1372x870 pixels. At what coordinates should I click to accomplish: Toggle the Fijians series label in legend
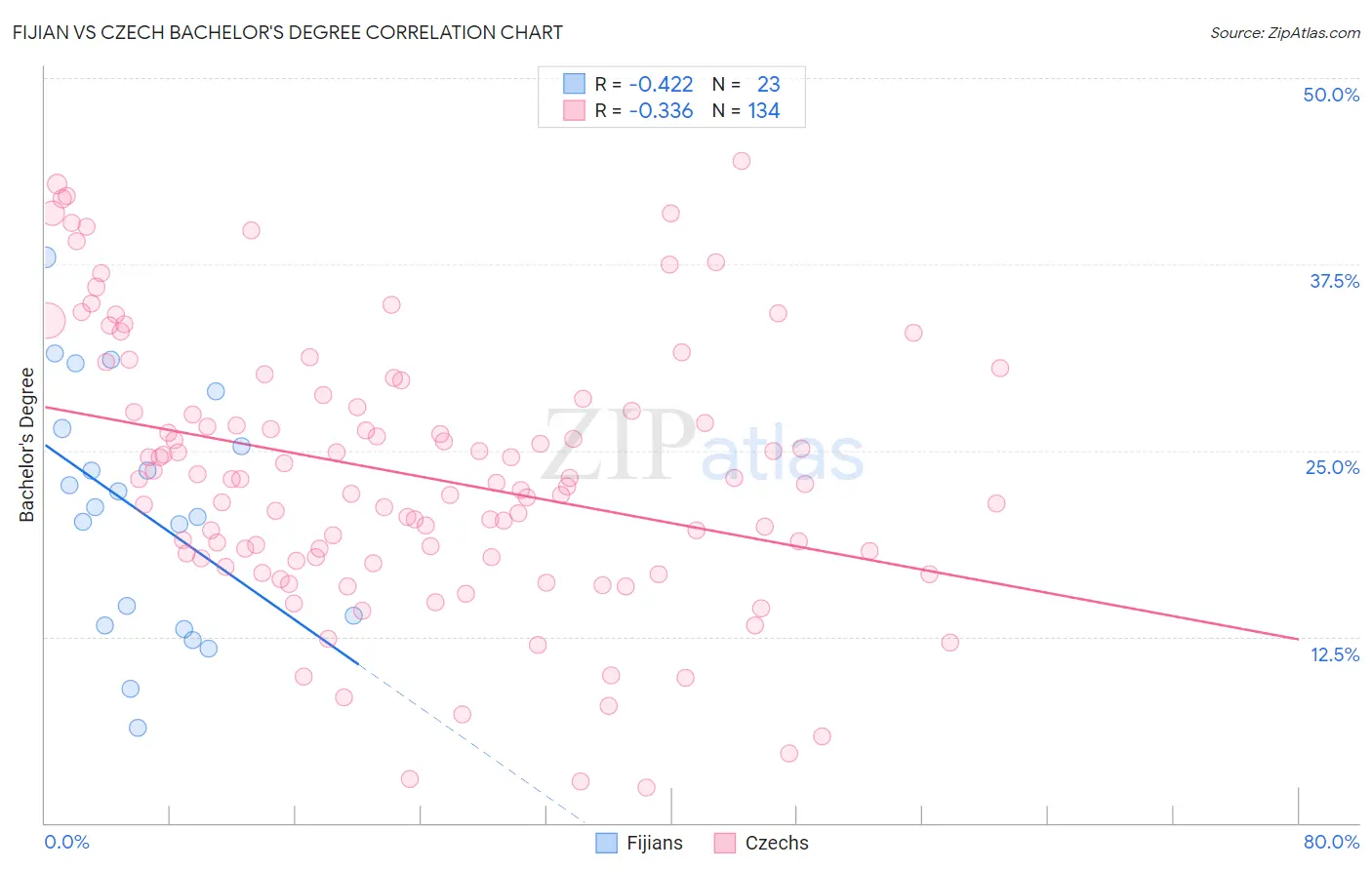pyautogui.click(x=655, y=843)
